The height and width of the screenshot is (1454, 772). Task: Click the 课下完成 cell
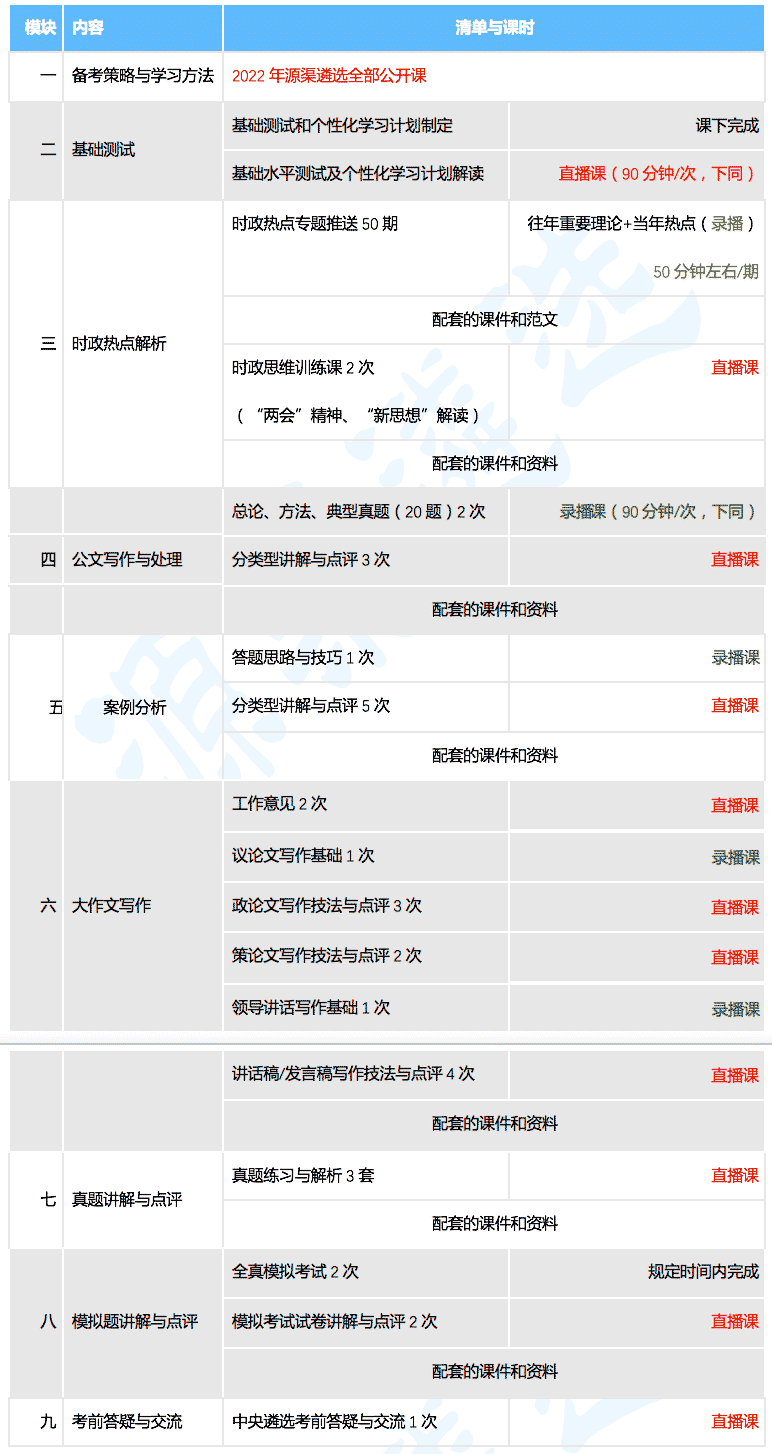pyautogui.click(x=637, y=126)
